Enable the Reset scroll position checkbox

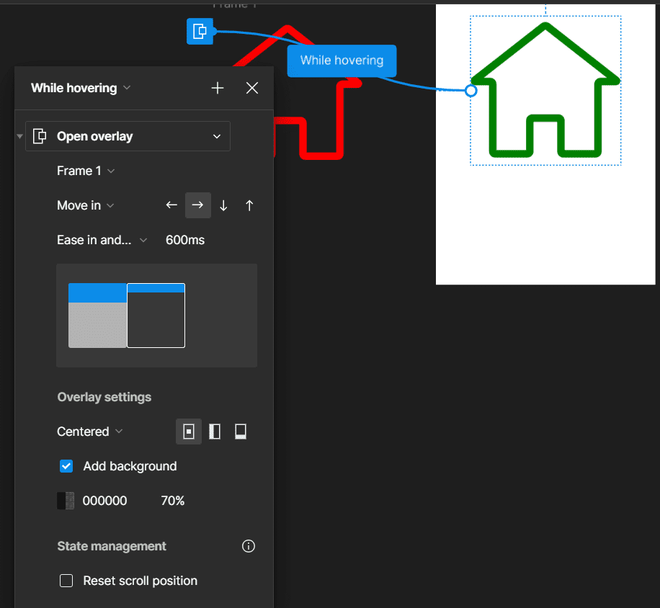66,581
